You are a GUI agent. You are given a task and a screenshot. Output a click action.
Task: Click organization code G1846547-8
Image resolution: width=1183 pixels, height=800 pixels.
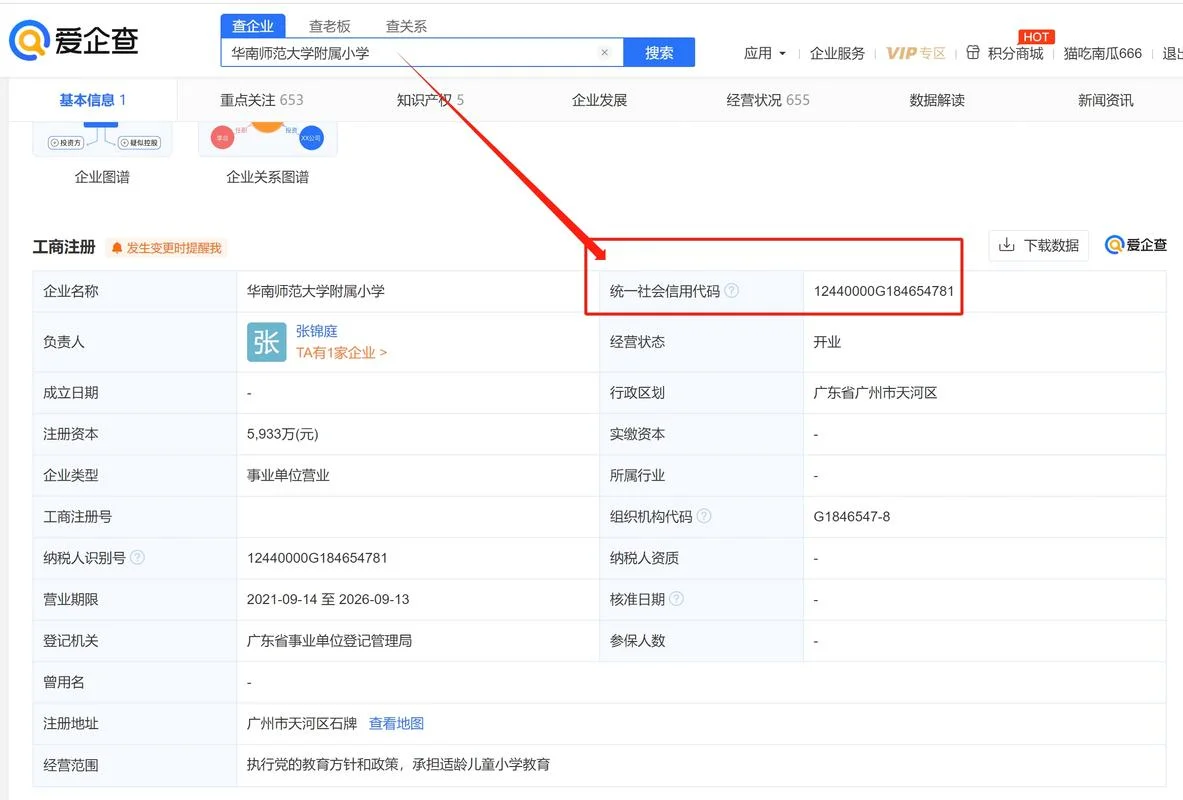pos(852,516)
